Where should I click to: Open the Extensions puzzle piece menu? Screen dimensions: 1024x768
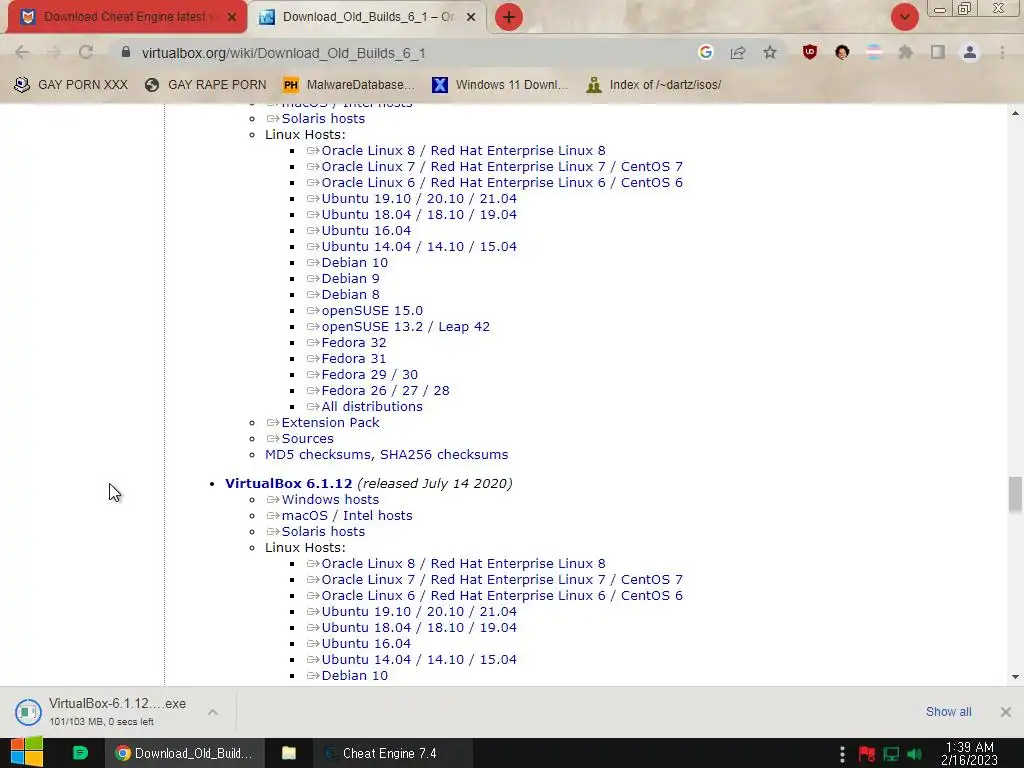(x=905, y=53)
